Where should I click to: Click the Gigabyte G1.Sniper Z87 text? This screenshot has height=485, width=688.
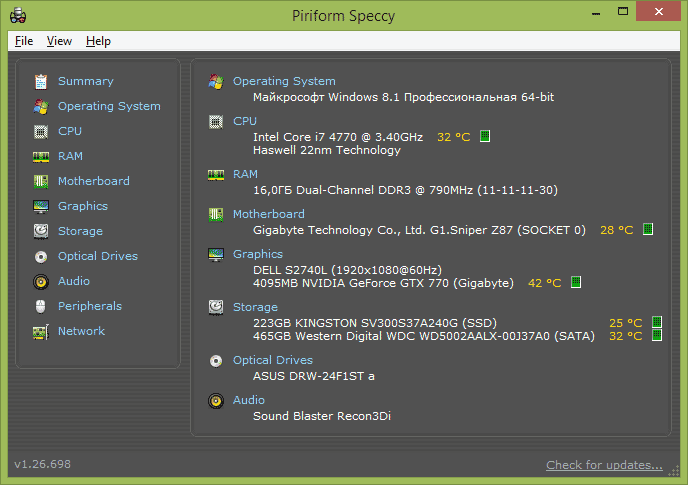click(419, 230)
